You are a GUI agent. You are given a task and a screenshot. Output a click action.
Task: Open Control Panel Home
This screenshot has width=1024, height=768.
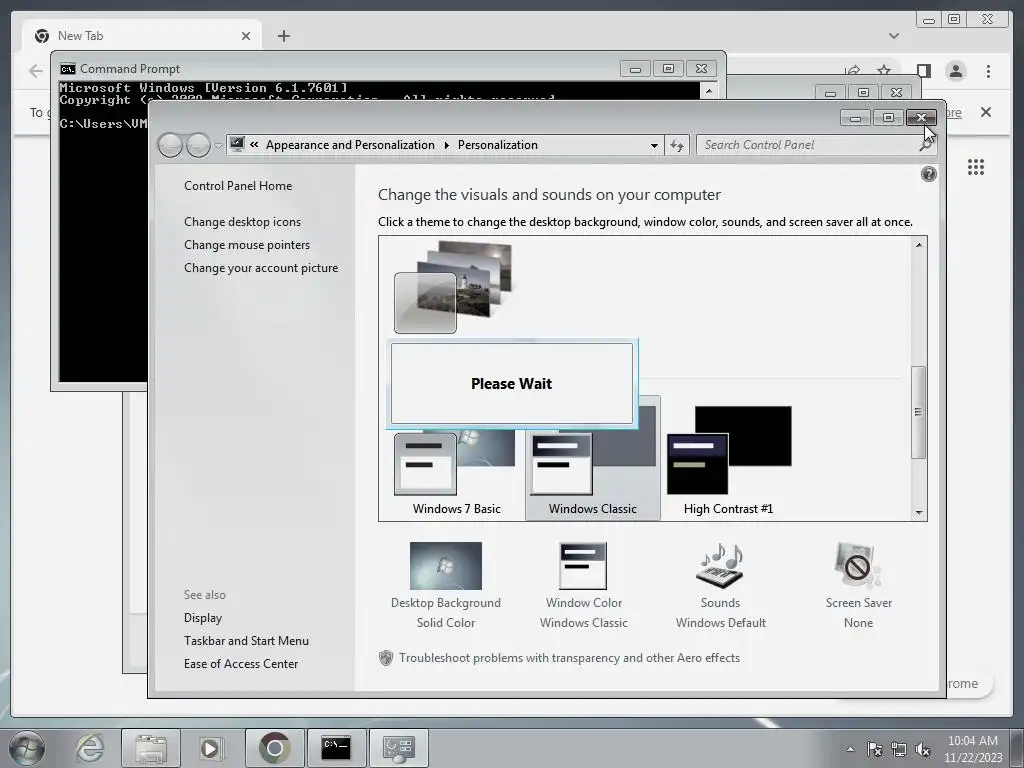click(238, 185)
